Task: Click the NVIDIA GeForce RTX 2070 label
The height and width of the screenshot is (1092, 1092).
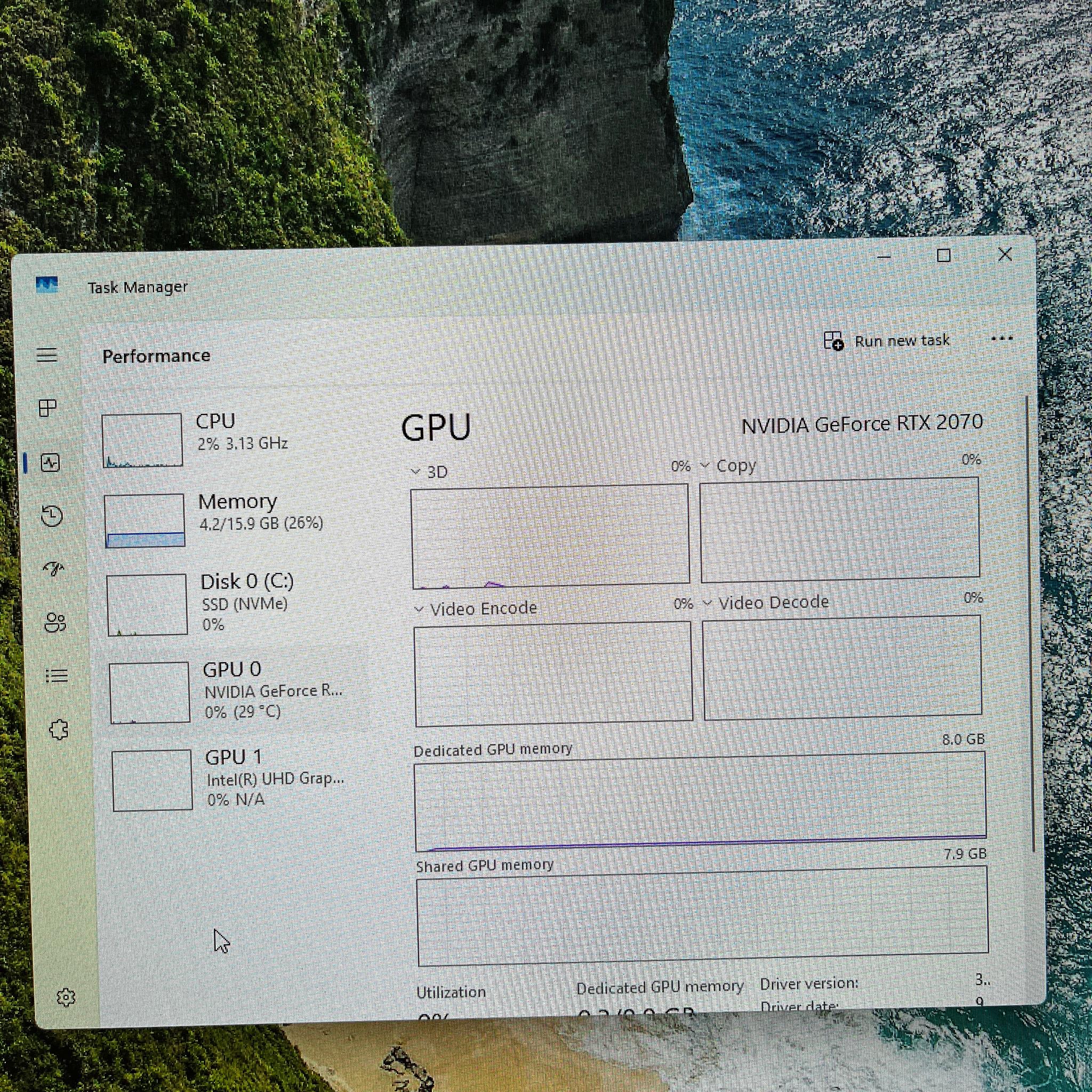Action: [862, 424]
